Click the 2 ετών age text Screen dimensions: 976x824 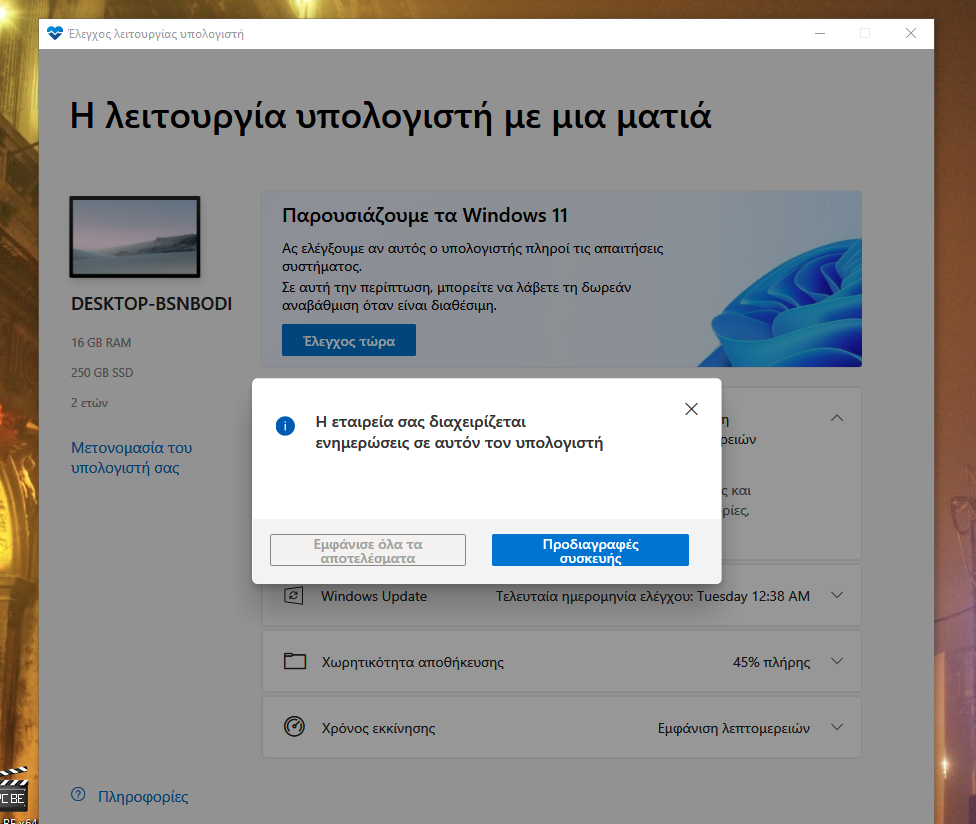tap(89, 403)
